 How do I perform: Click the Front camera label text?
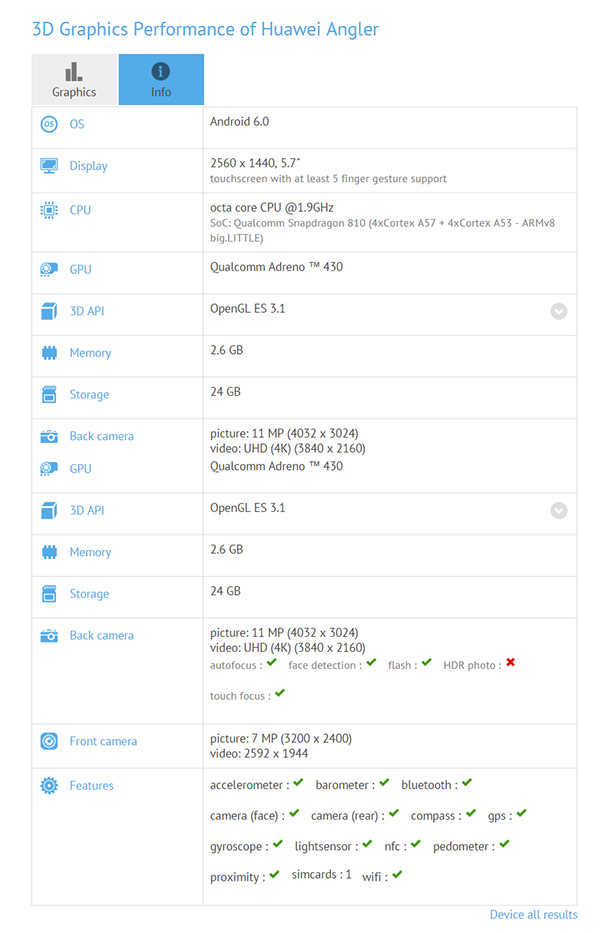[103, 742]
